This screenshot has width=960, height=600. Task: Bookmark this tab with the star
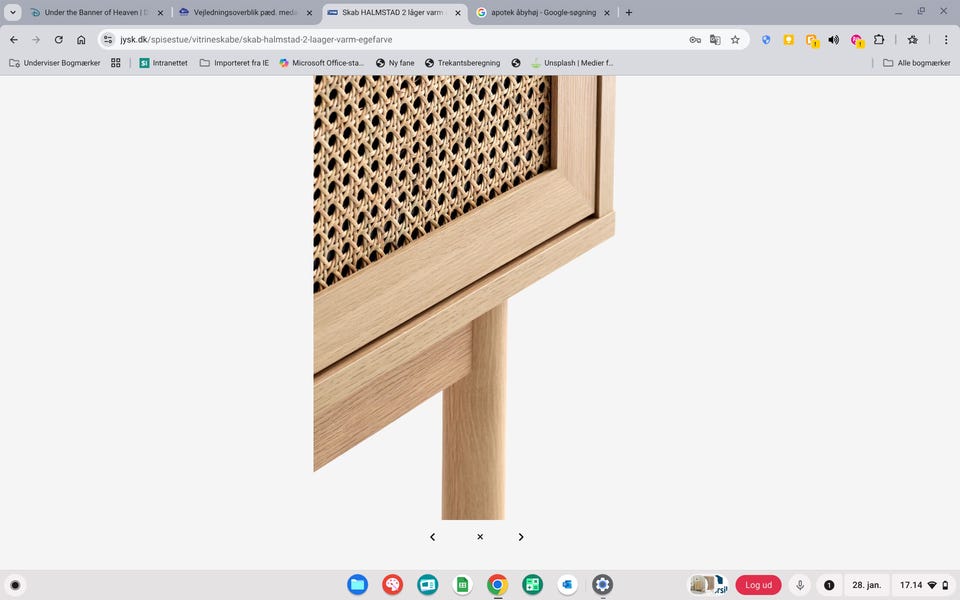coord(735,40)
